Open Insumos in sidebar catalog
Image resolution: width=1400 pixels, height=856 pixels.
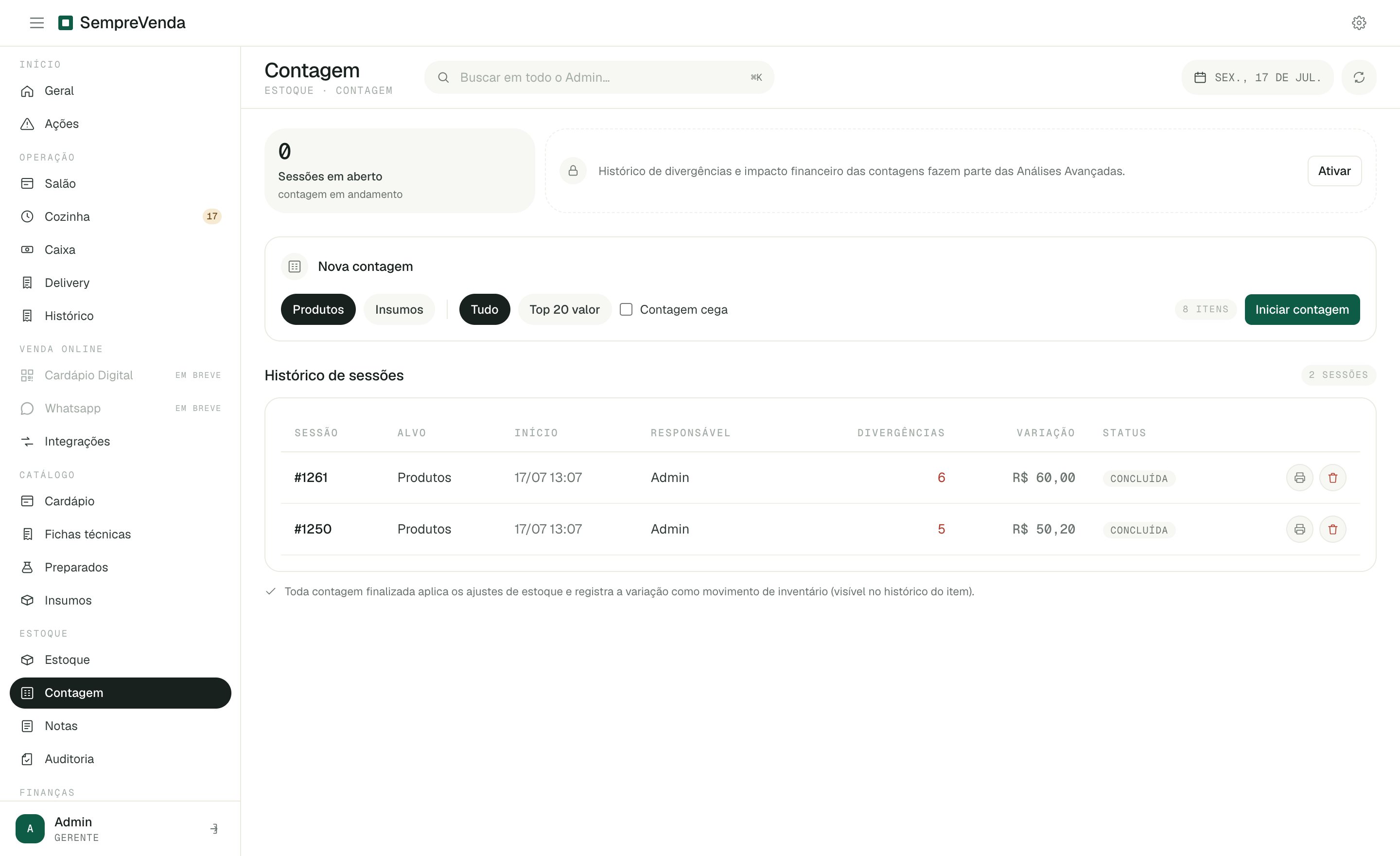click(121, 600)
